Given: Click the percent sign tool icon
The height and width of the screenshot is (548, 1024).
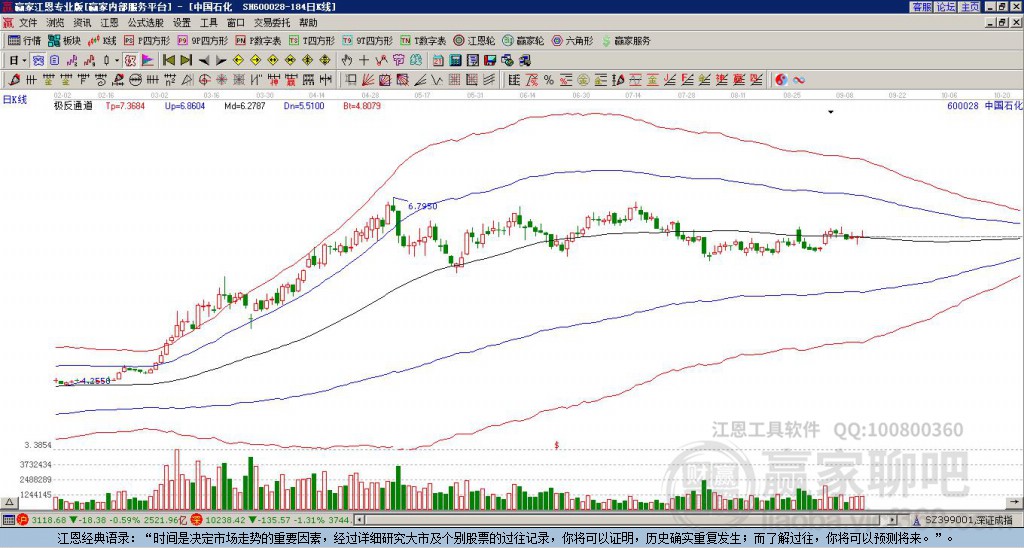Looking at the screenshot, I should 549,80.
